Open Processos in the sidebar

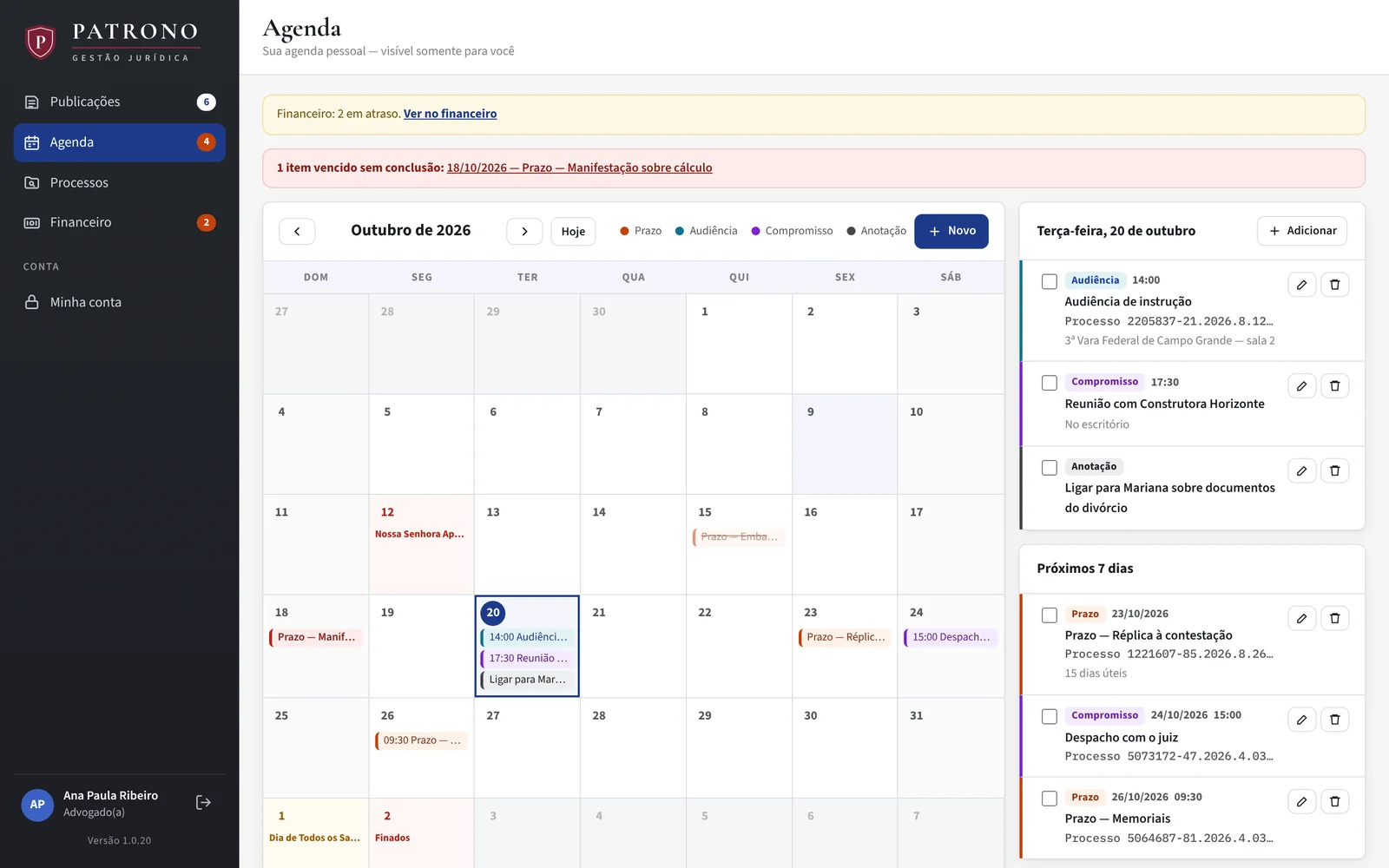(x=120, y=182)
